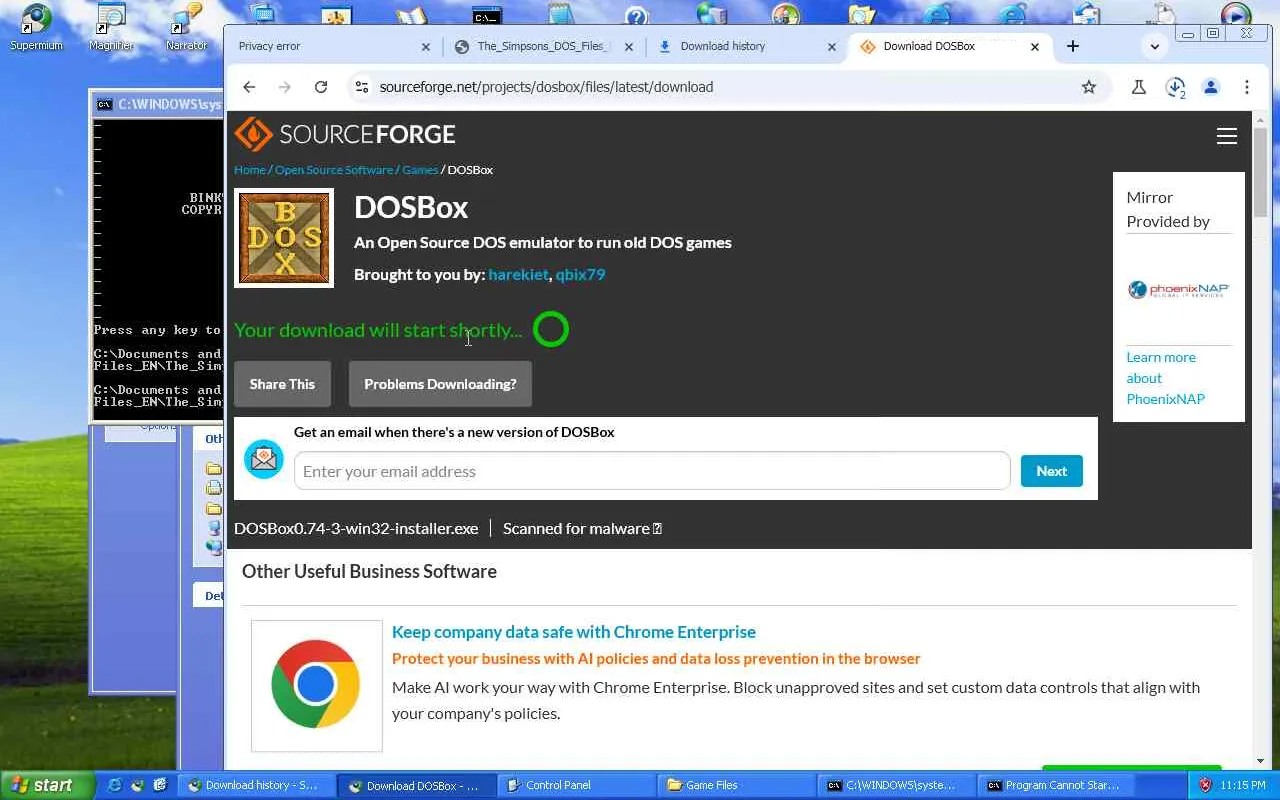Image resolution: width=1280 pixels, height=800 pixels.
Task: Open the Chrome Labs flask icon
Action: tap(1138, 87)
